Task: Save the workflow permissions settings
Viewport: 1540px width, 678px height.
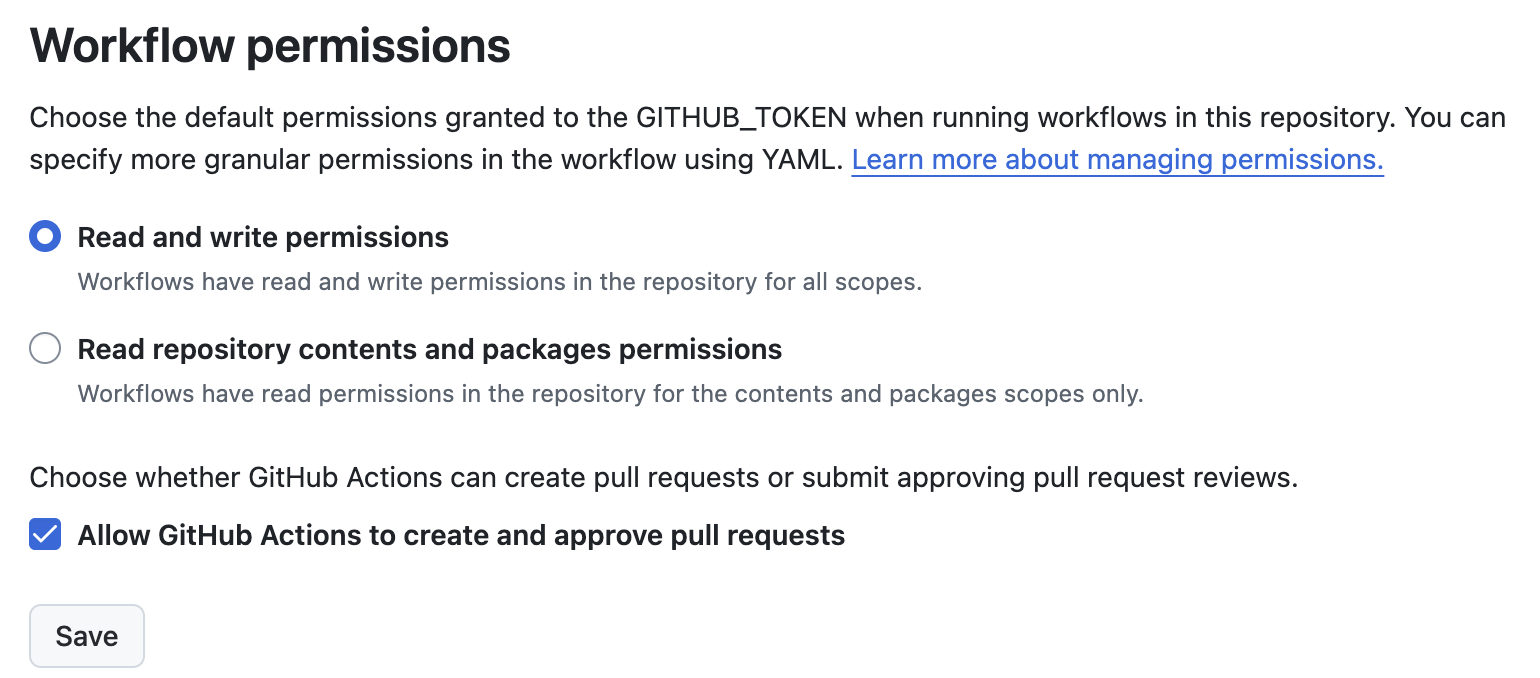Action: point(87,636)
